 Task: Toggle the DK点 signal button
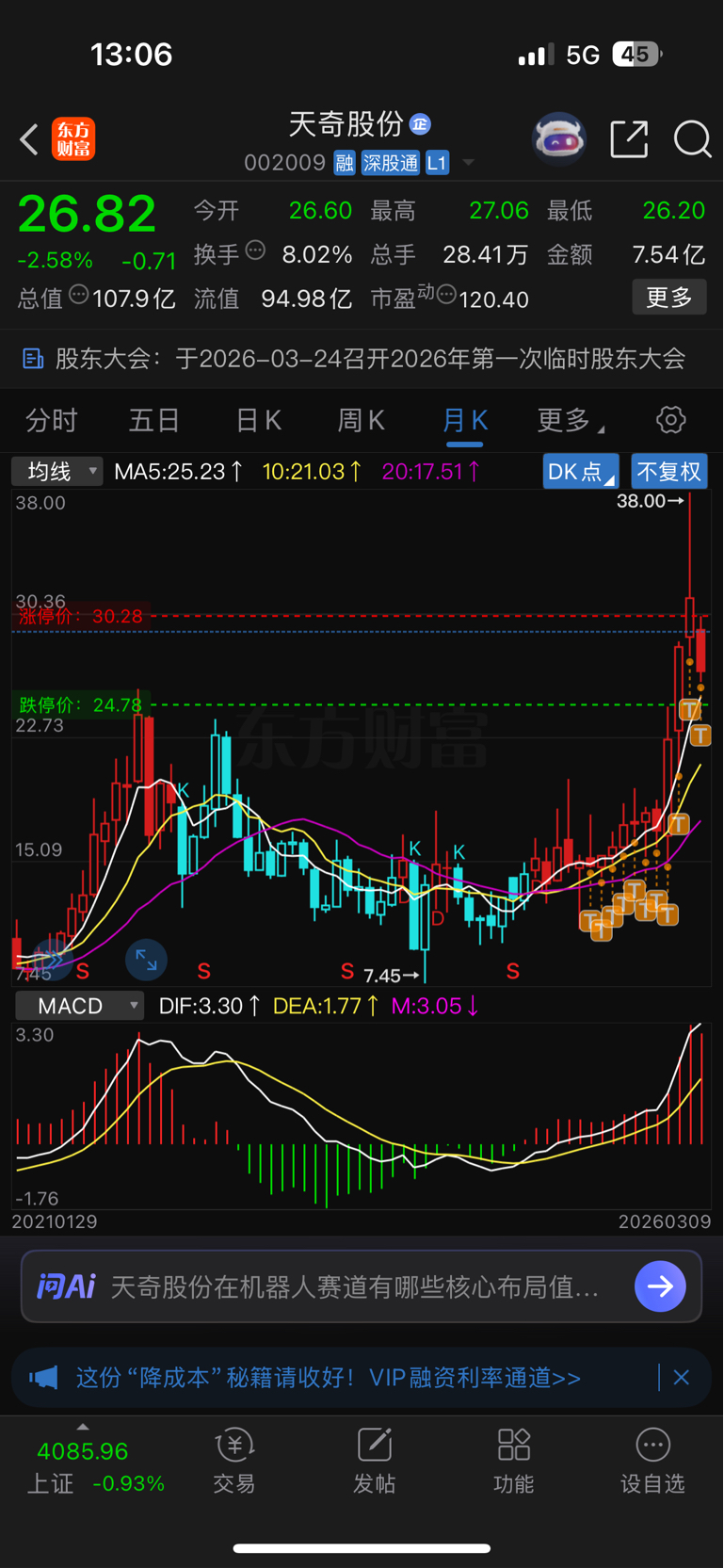[x=580, y=471]
